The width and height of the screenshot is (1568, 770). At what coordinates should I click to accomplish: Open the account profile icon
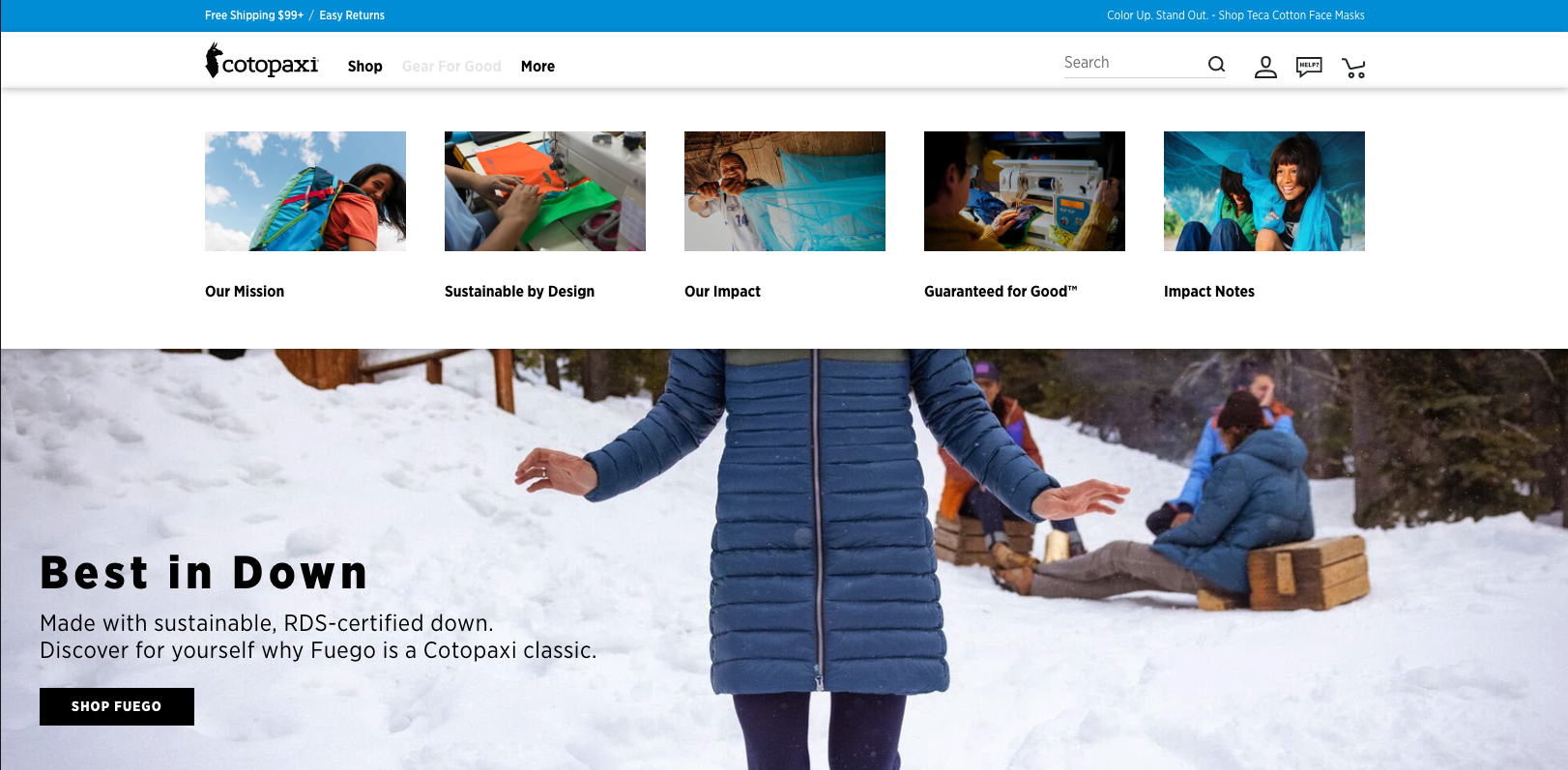[x=1265, y=67]
